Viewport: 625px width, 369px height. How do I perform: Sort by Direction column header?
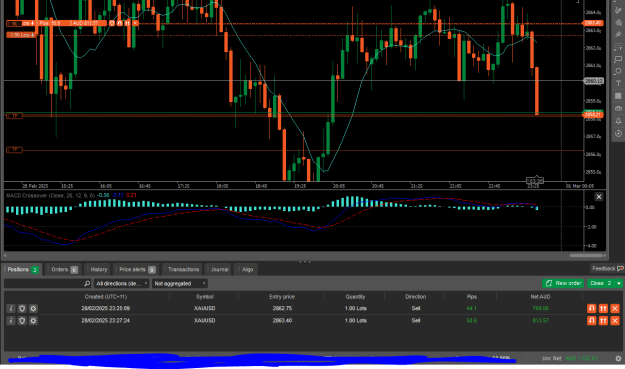[415, 297]
